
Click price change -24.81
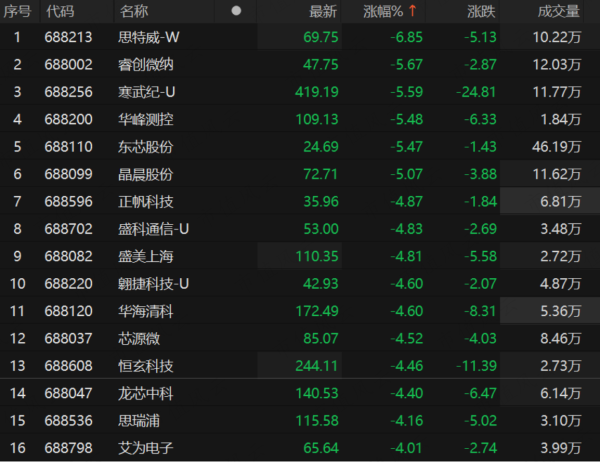click(476, 92)
